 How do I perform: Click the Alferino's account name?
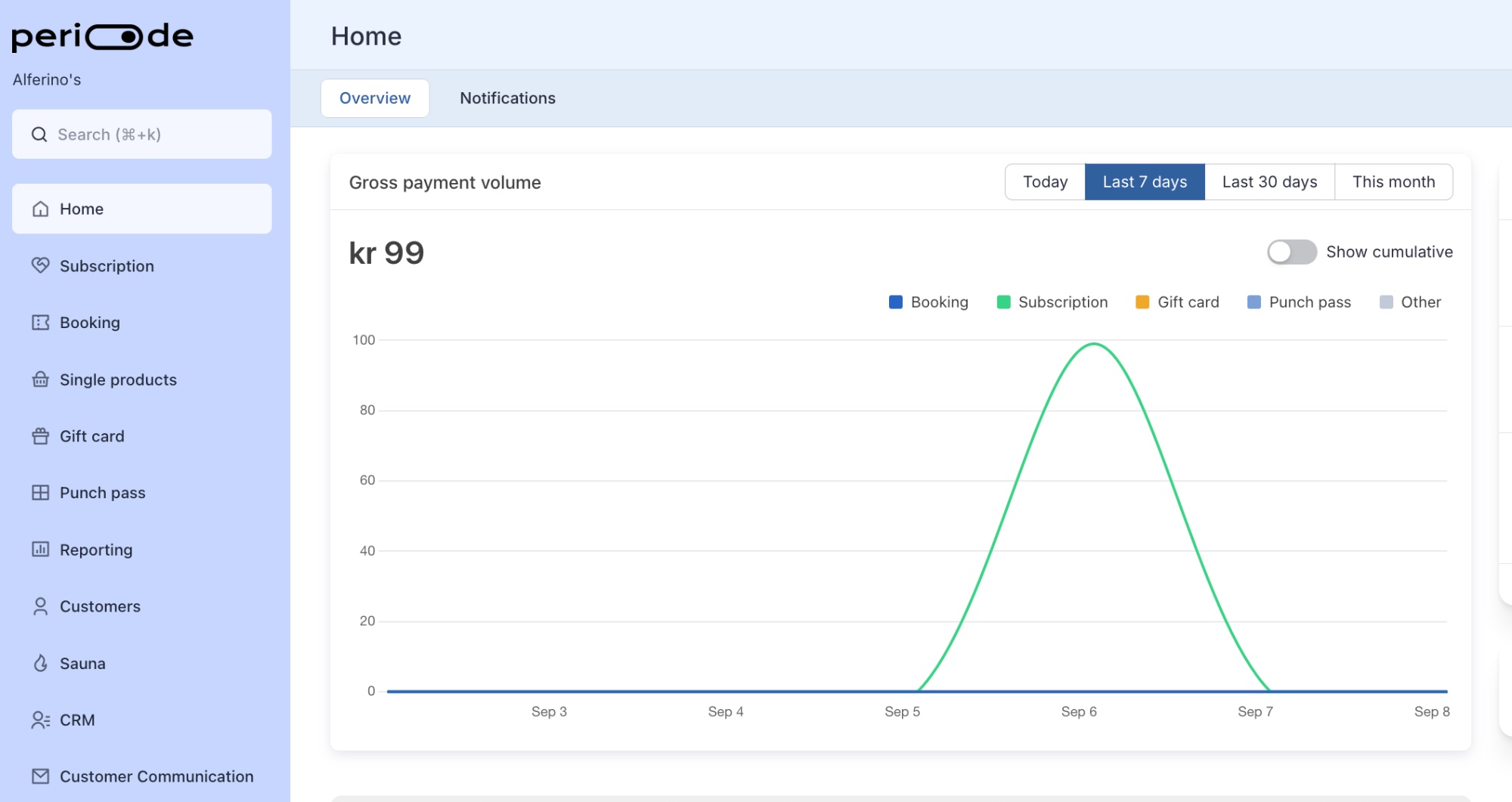[x=47, y=79]
